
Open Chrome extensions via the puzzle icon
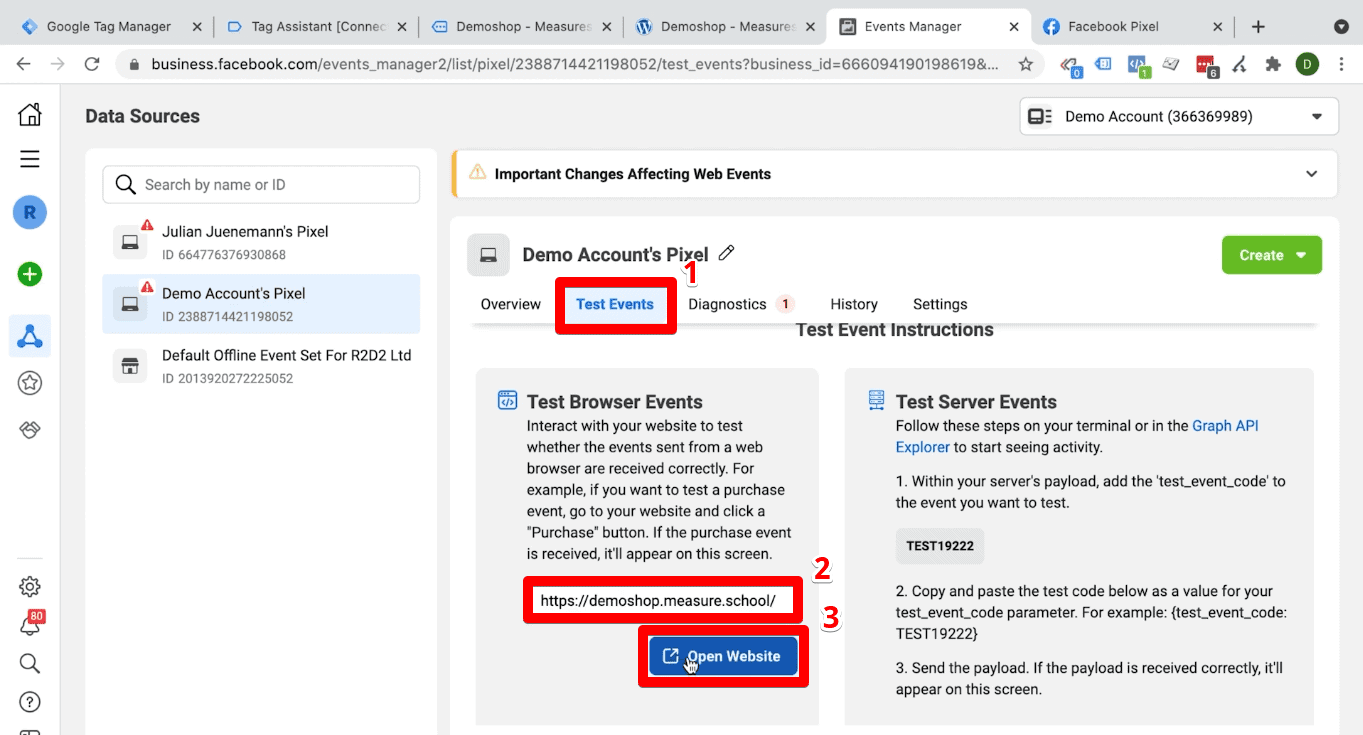pyautogui.click(x=1273, y=64)
